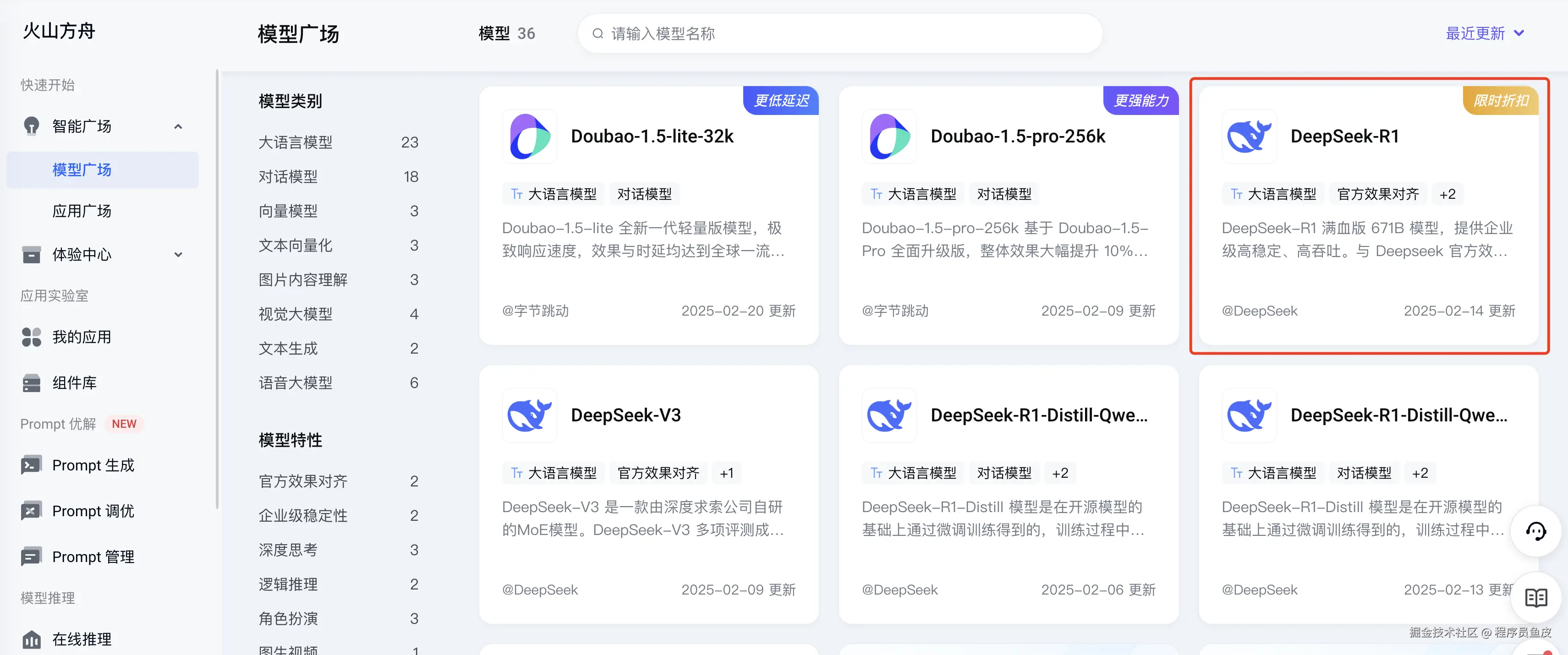This screenshot has width=1568, height=655.
Task: Open the 最近更新 sort dropdown
Action: (1484, 33)
